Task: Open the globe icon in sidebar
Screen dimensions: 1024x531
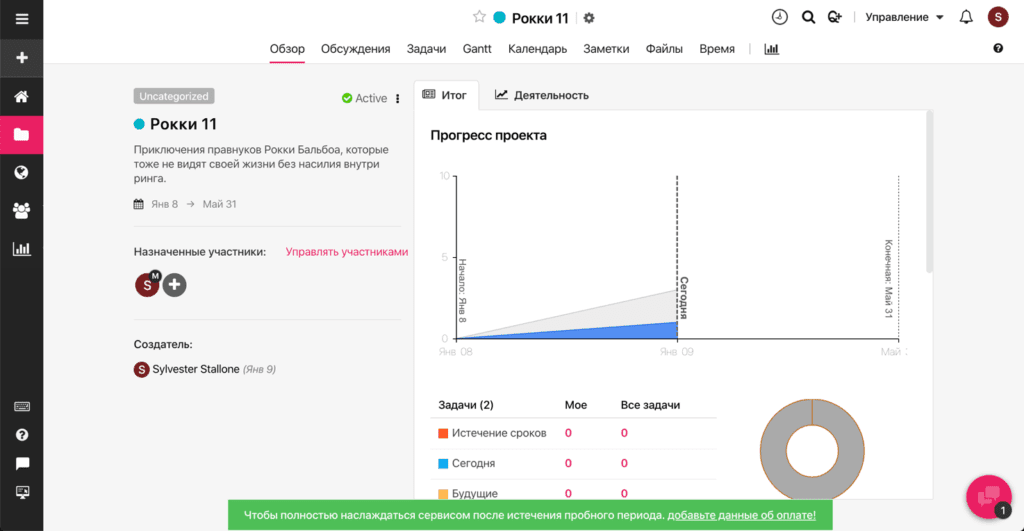Action: tap(21, 172)
